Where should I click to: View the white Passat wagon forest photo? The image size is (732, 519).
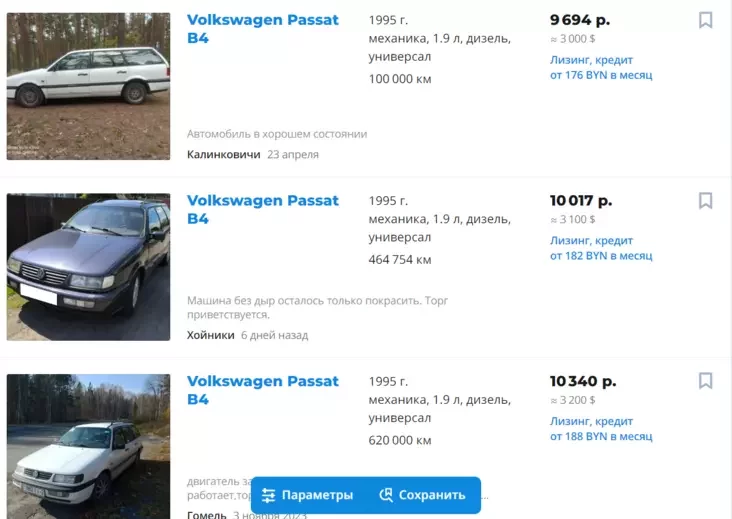(88, 86)
